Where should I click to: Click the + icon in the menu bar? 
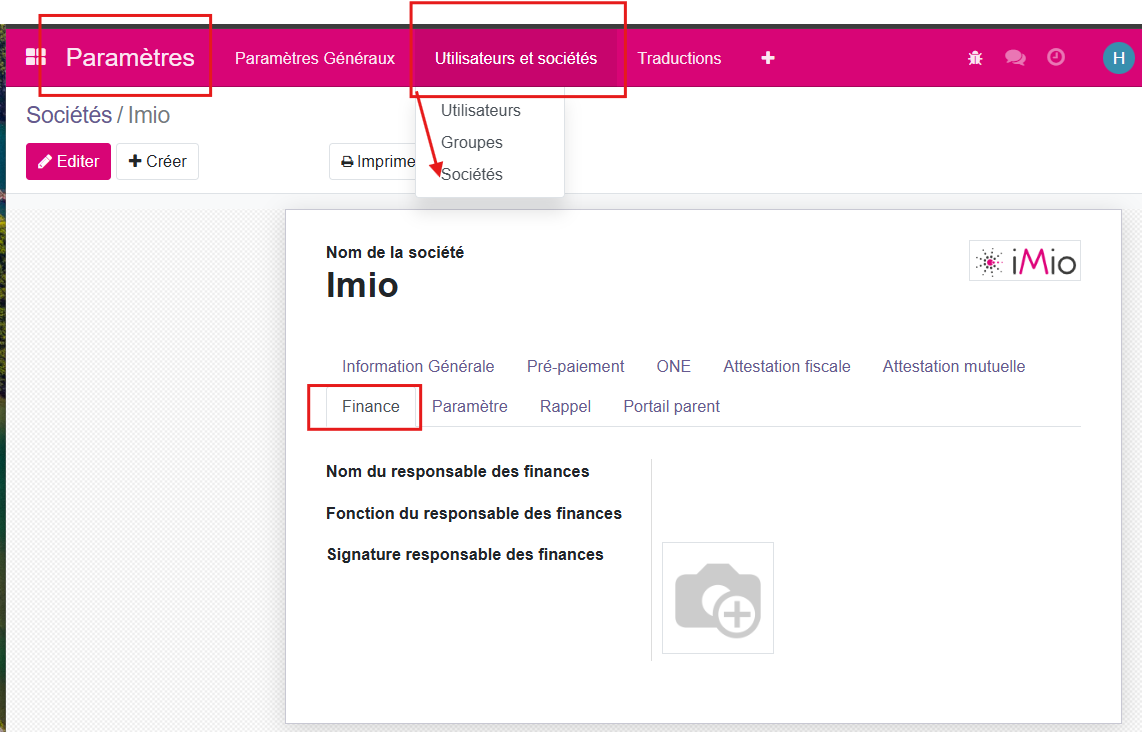(767, 58)
